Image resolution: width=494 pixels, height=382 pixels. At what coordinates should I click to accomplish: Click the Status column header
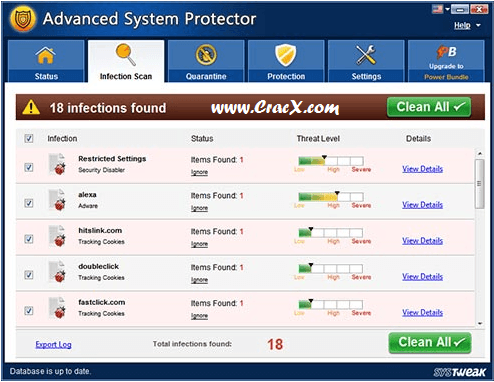tap(202, 139)
